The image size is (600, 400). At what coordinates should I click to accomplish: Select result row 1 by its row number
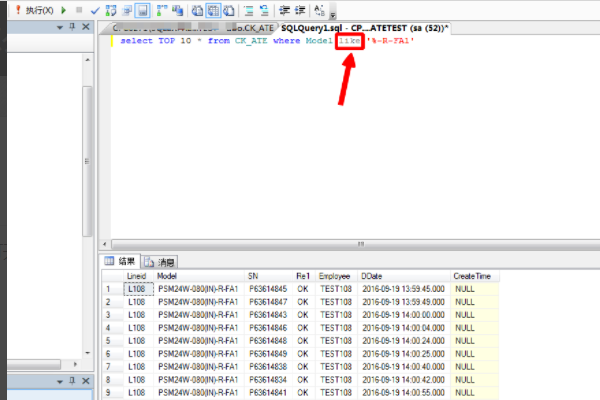coord(113,289)
